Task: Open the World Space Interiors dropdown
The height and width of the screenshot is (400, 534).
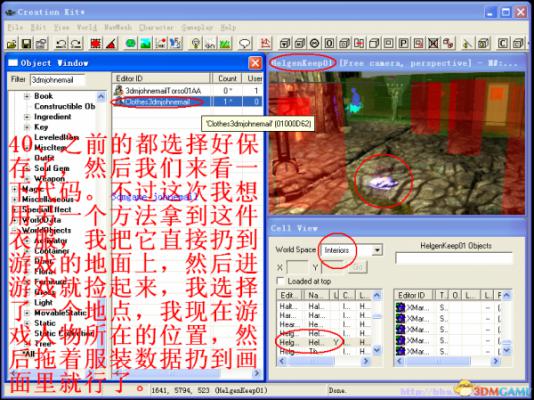Action: pyautogui.click(x=377, y=250)
